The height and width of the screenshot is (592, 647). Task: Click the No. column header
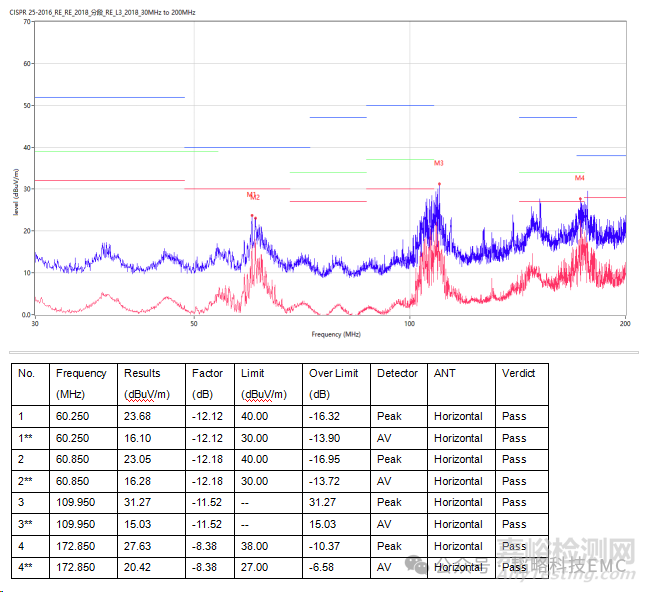pyautogui.click(x=27, y=373)
